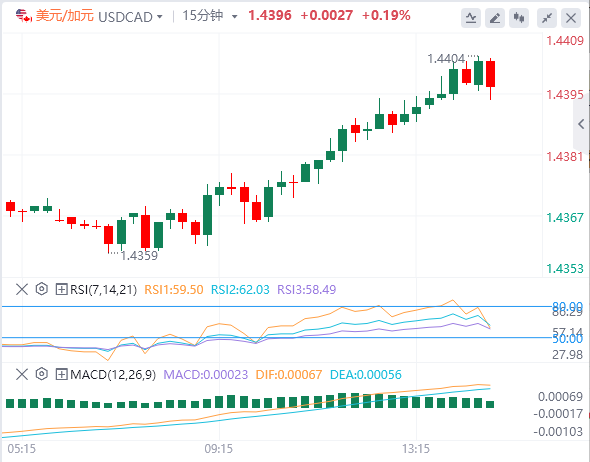Click the 1.4395 price axis label
Screen dimensions: 590x462
coord(565,95)
